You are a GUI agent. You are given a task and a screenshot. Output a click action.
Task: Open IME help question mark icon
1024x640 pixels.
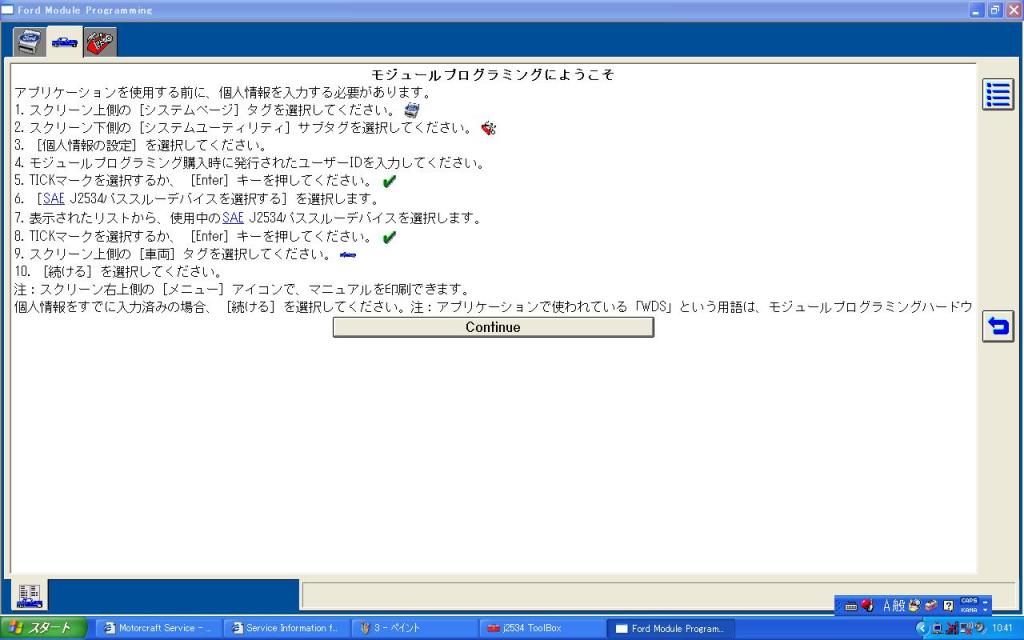point(948,605)
